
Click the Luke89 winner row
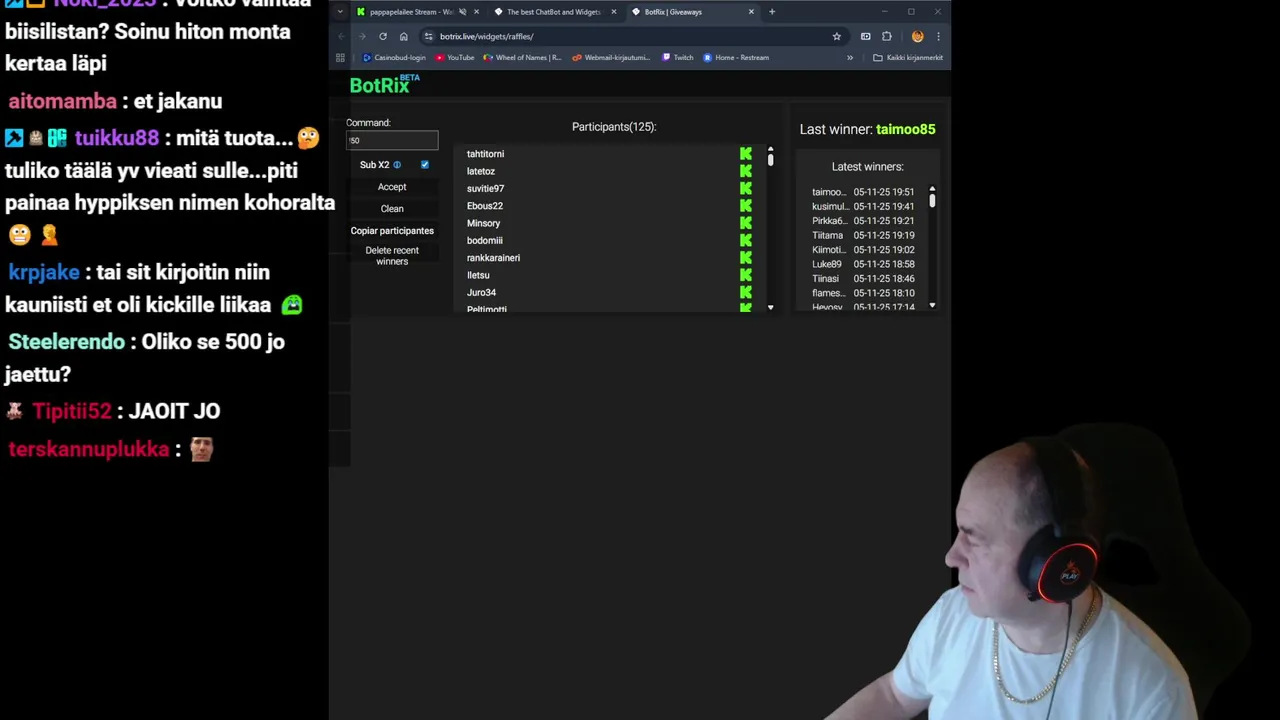tap(863, 264)
